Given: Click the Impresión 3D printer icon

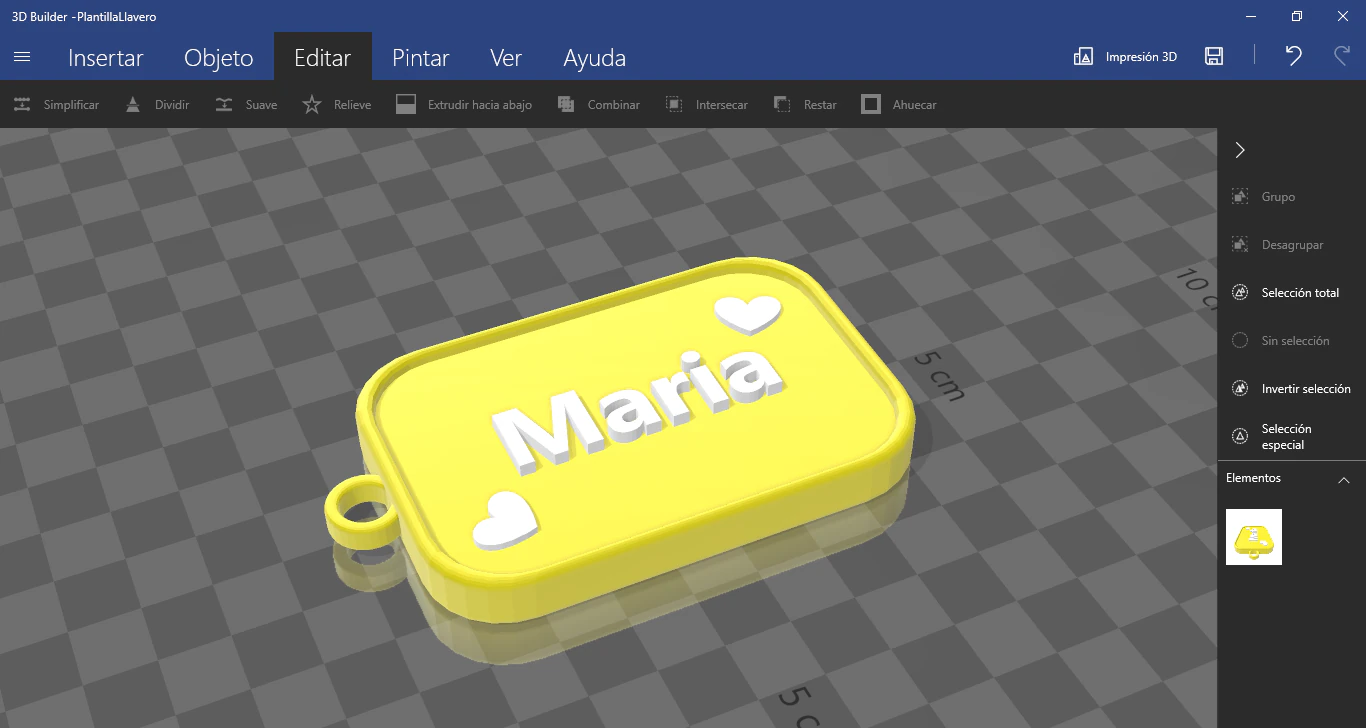Looking at the screenshot, I should pyautogui.click(x=1083, y=57).
